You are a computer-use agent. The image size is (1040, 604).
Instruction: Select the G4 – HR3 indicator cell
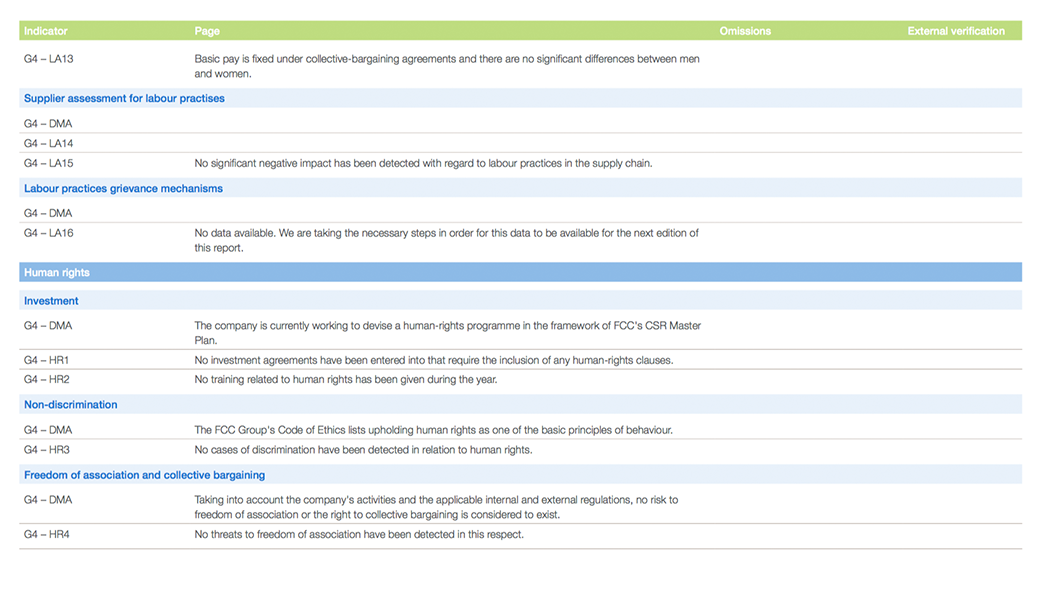tap(47, 450)
